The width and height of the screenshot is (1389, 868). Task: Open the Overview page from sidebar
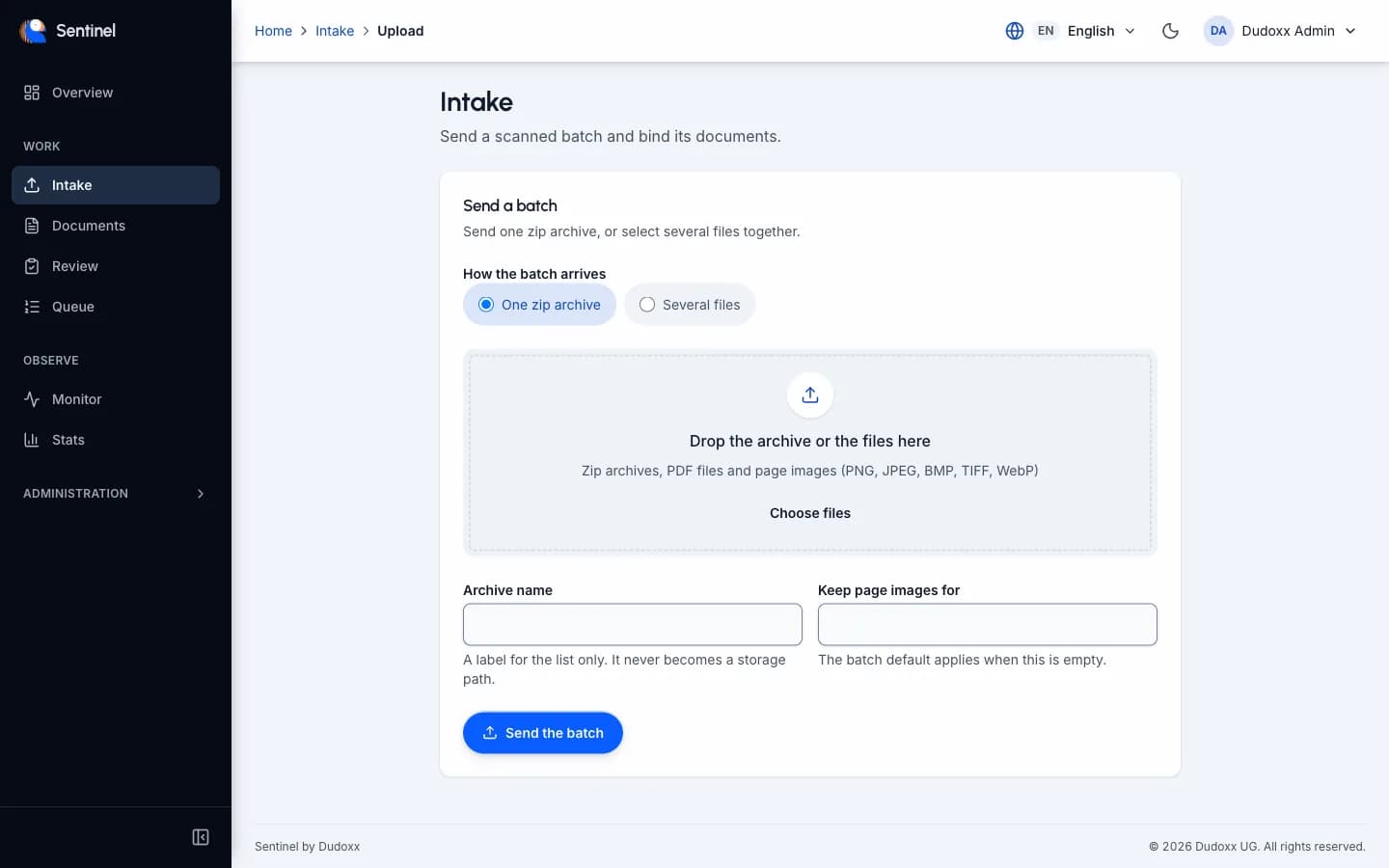[116, 93]
